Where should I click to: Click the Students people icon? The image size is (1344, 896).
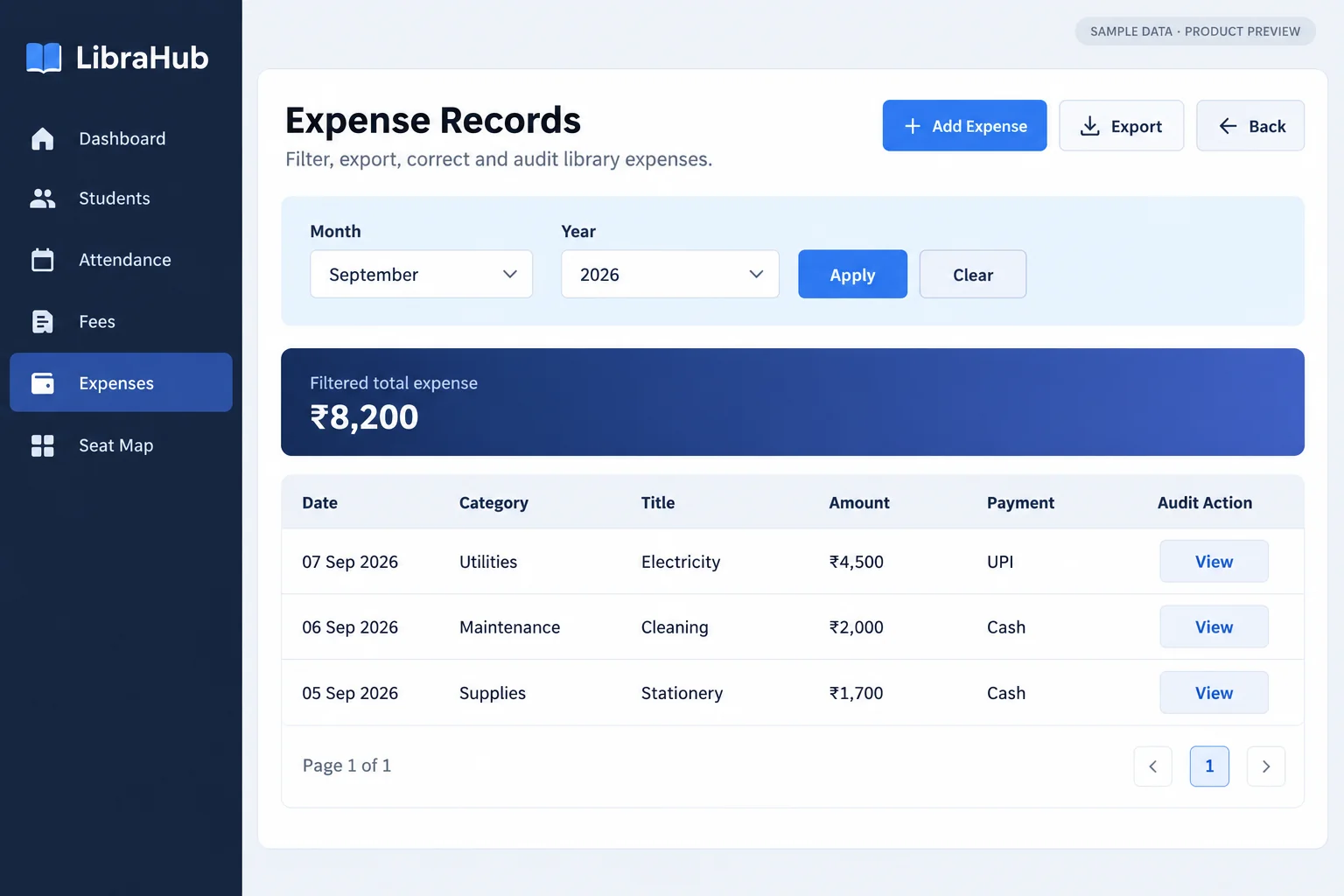tap(42, 199)
